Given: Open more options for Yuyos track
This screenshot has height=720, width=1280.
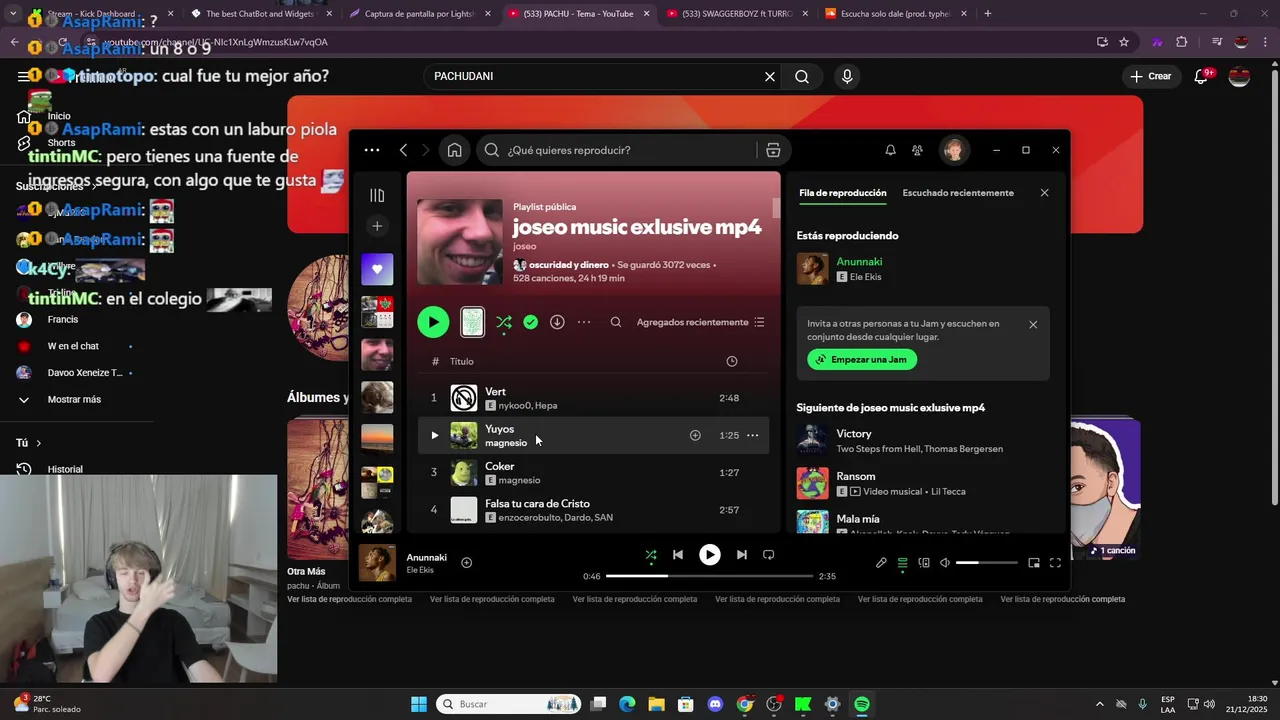Looking at the screenshot, I should click(x=752, y=435).
